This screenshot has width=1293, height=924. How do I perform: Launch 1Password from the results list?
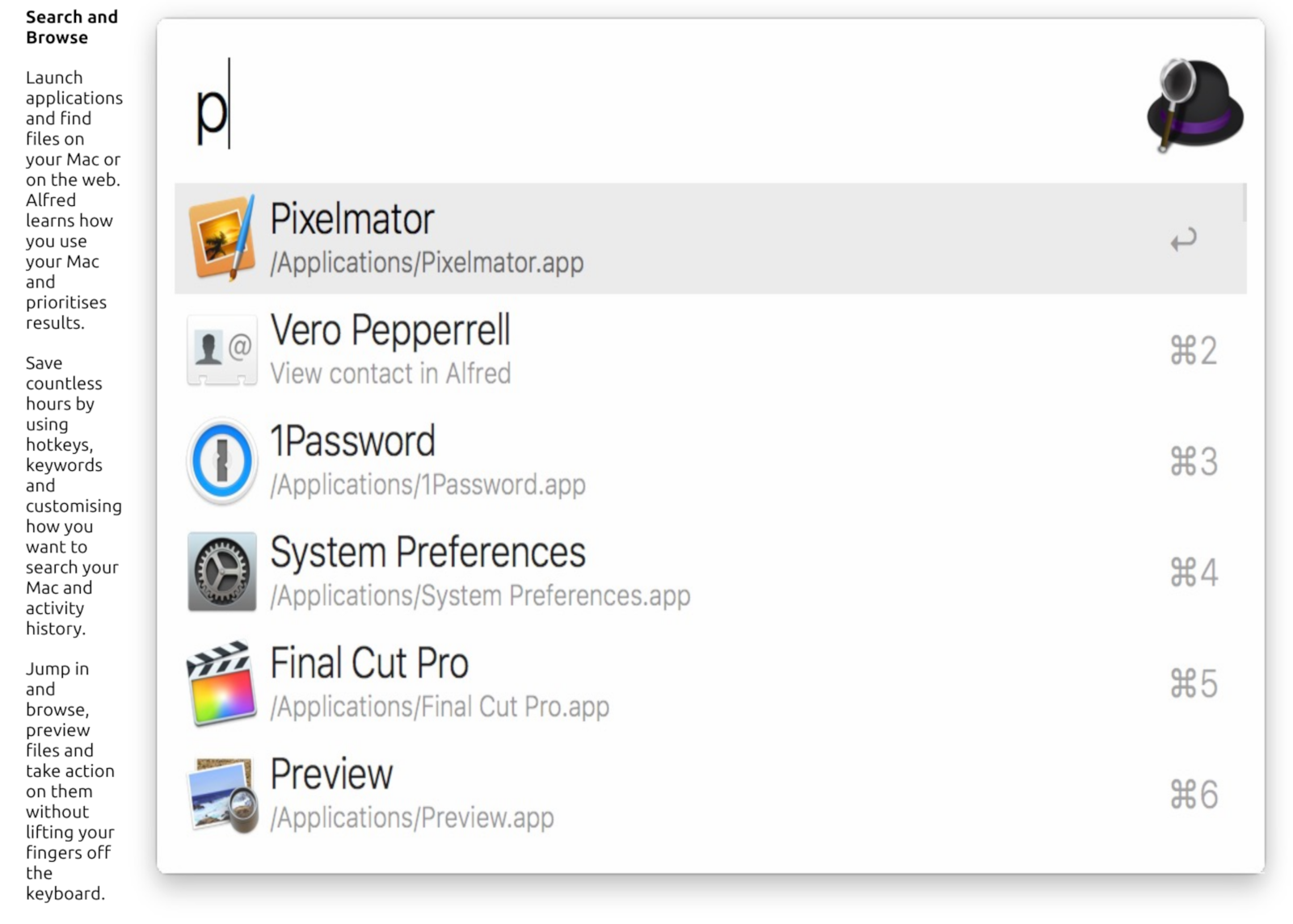pos(353,442)
